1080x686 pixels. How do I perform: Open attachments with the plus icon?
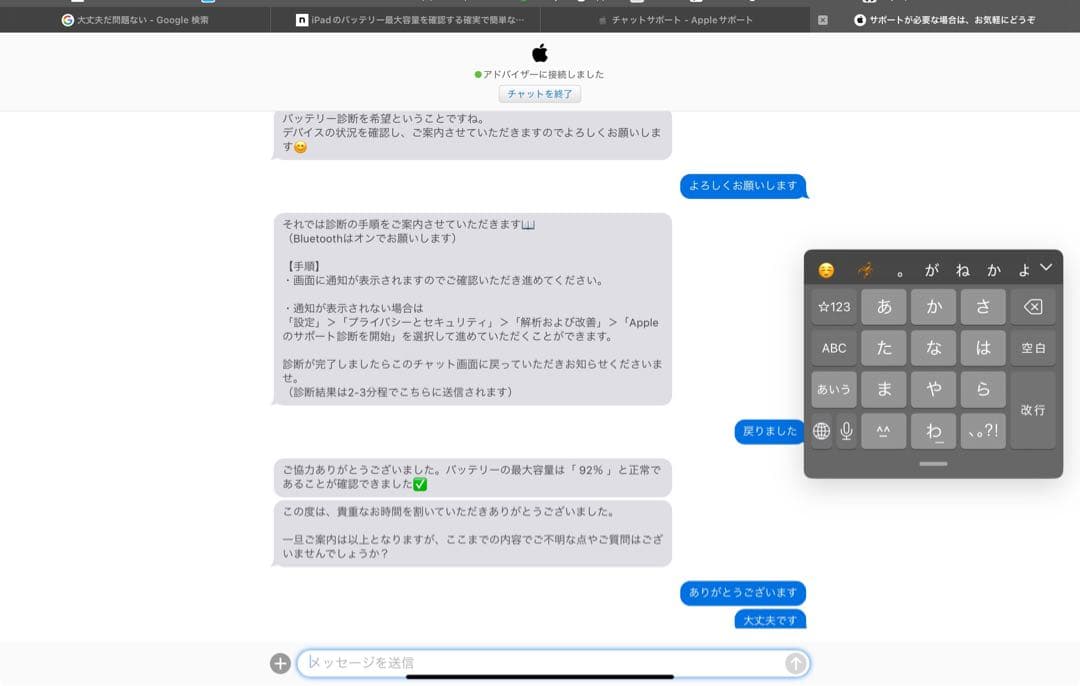[280, 663]
